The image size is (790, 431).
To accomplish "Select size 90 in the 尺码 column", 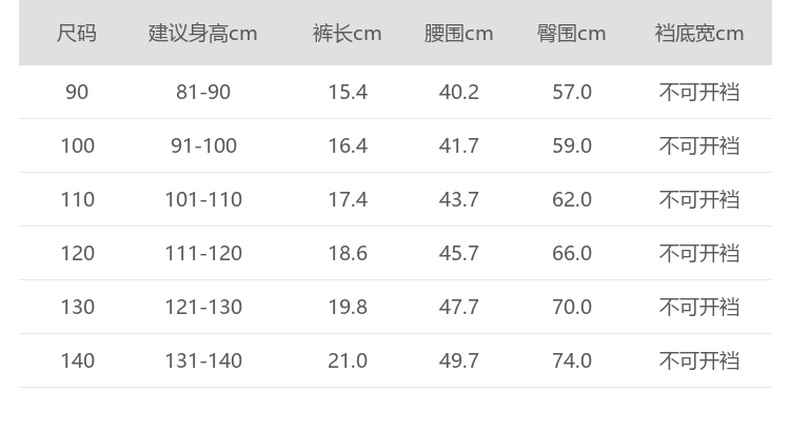I will coord(77,92).
